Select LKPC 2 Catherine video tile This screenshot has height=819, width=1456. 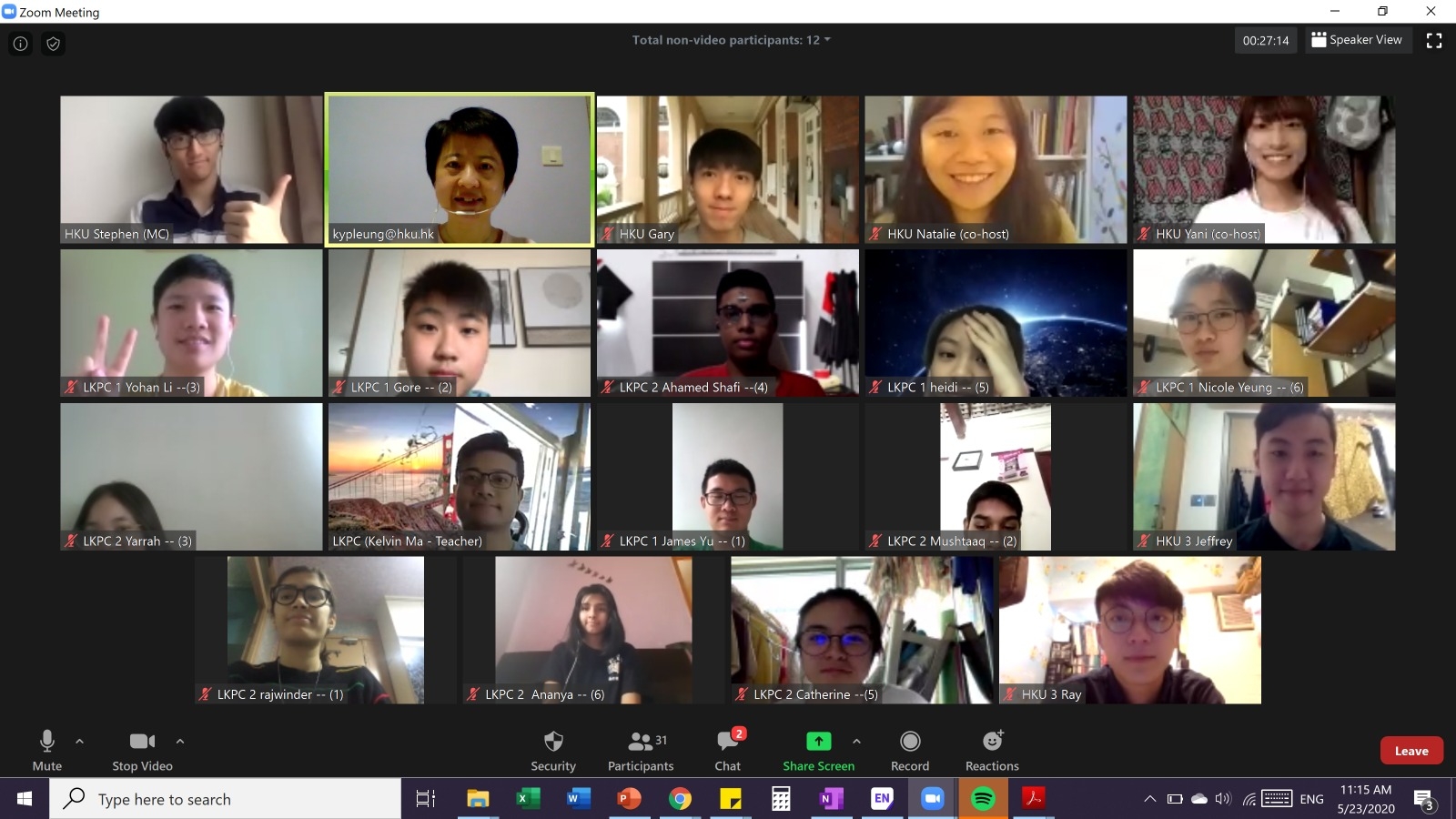click(862, 631)
